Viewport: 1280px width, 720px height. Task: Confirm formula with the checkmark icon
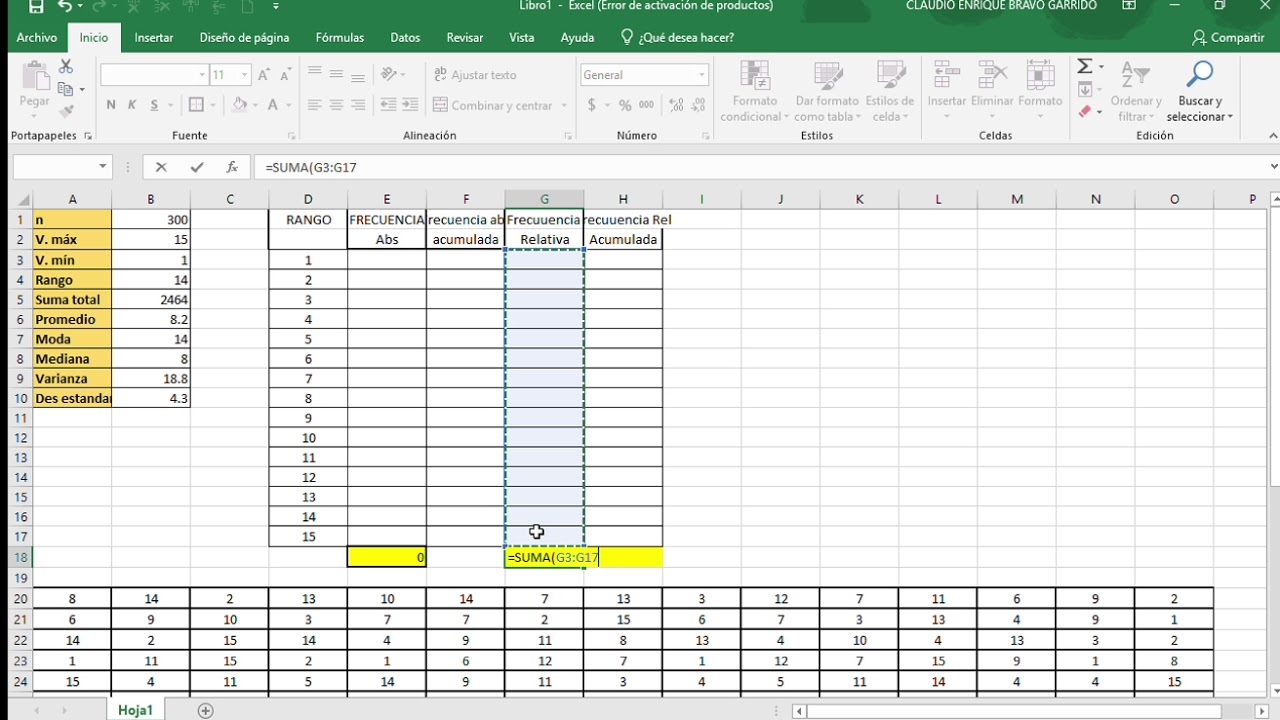tap(196, 168)
